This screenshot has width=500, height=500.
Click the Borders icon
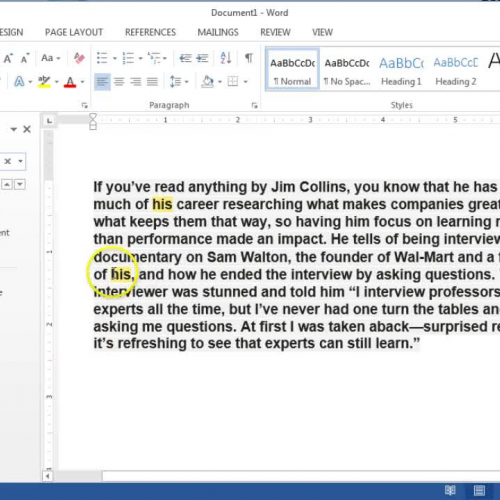click(233, 82)
